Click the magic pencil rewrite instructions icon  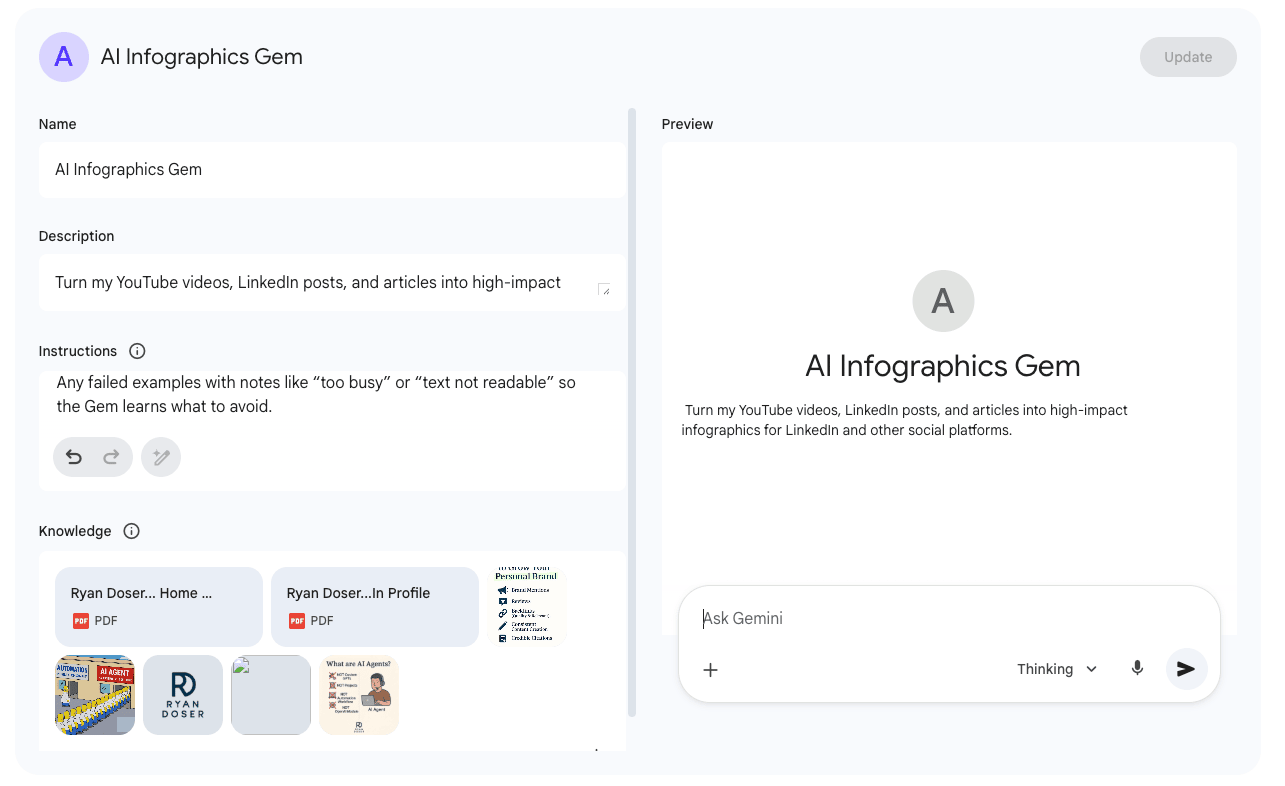(161, 457)
